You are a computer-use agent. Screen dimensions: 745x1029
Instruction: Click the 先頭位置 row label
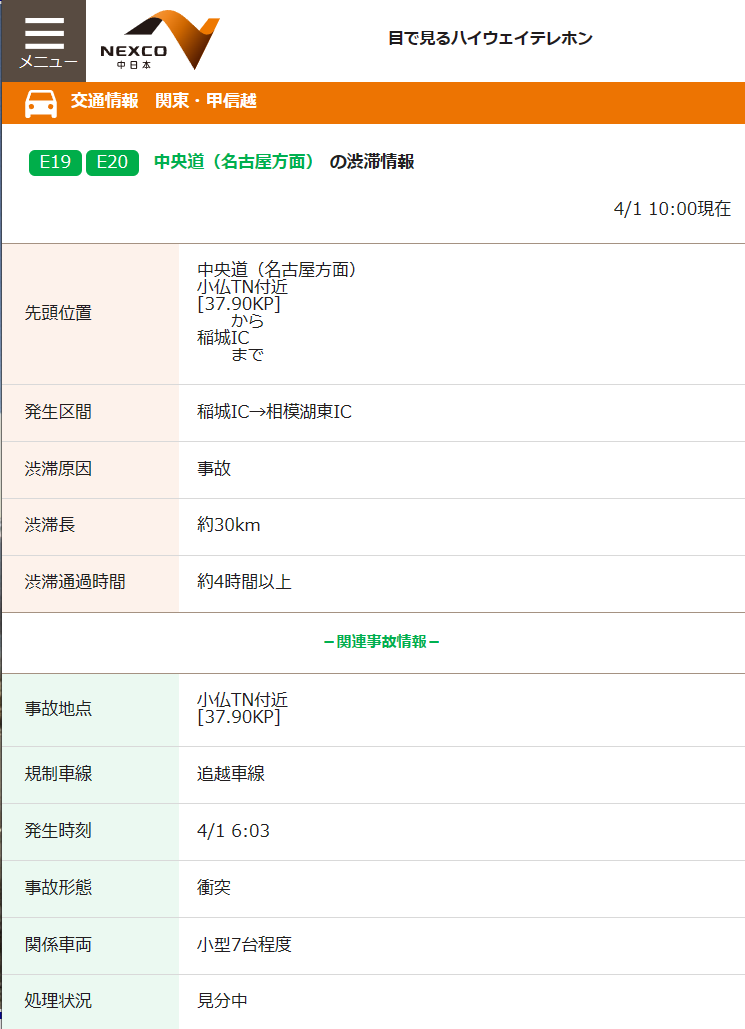tap(58, 313)
